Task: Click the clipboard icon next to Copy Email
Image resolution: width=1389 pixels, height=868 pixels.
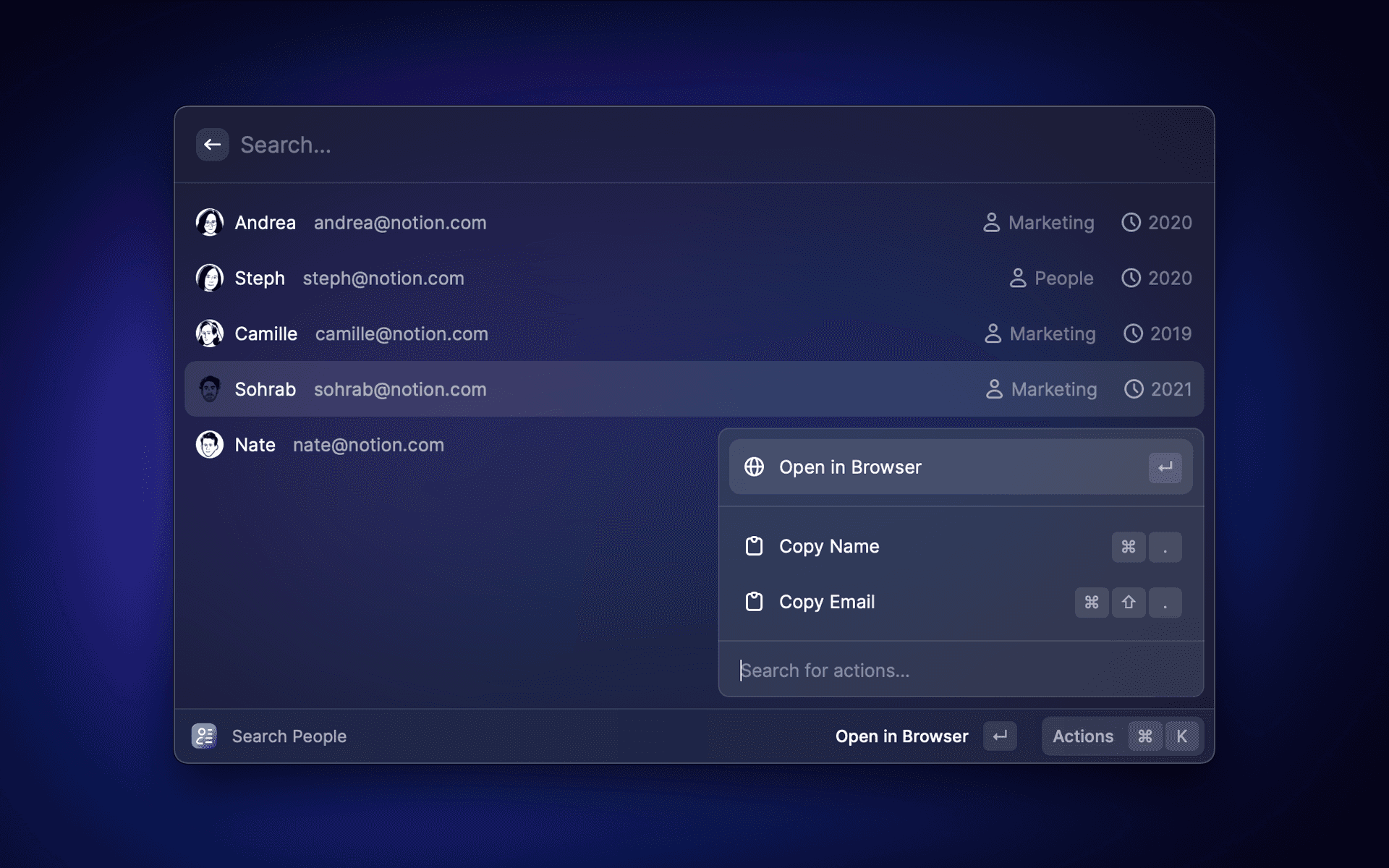Action: 754,602
